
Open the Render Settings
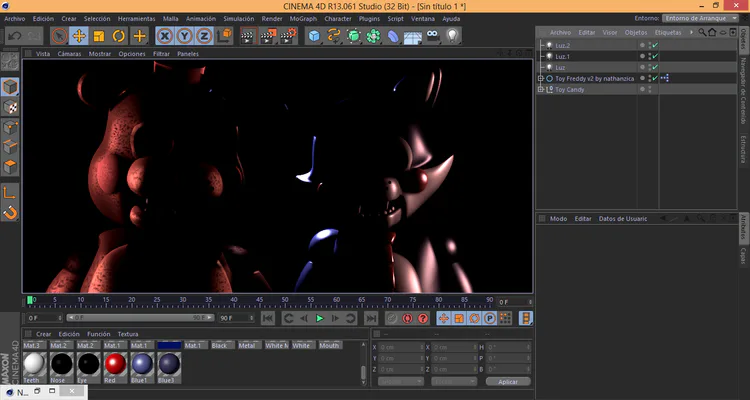point(288,36)
